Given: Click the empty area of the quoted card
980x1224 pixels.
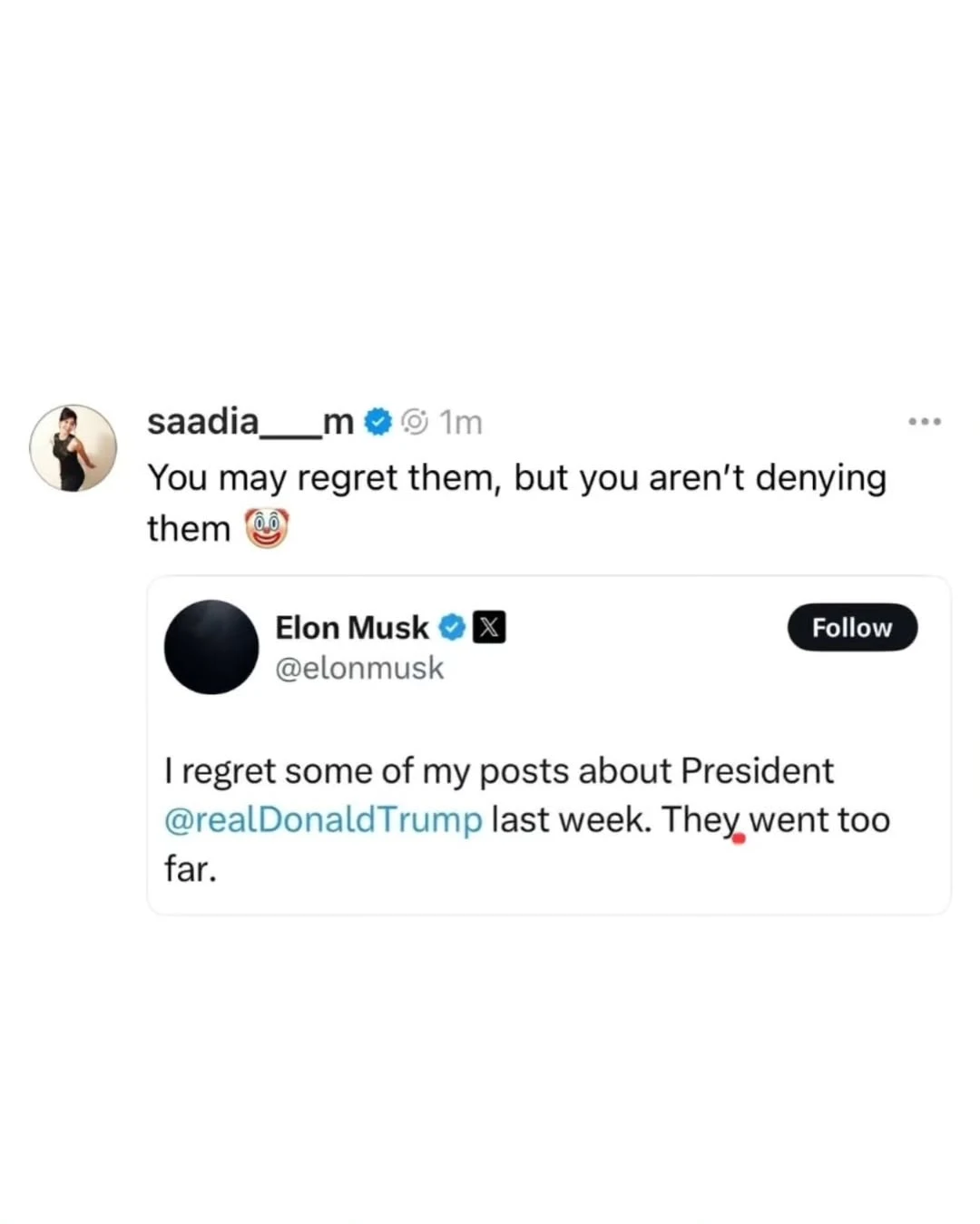Looking at the screenshot, I should click(x=635, y=699).
